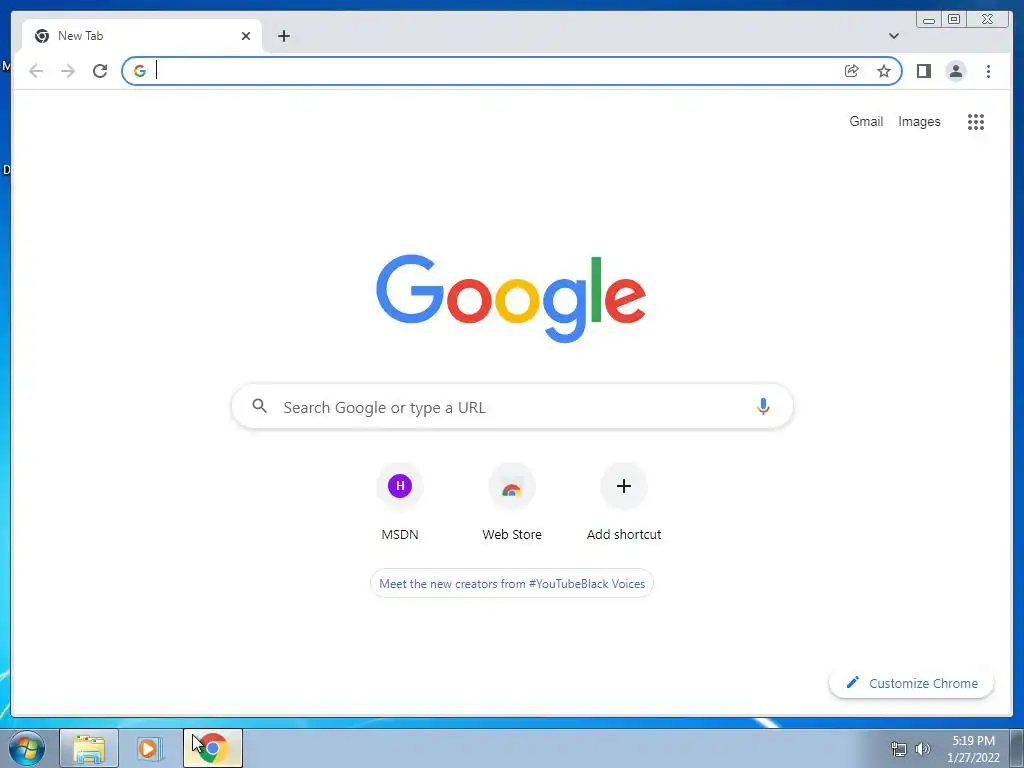Screen dimensions: 1024x768
Task: Click the Customize Chrome button
Action: (912, 683)
